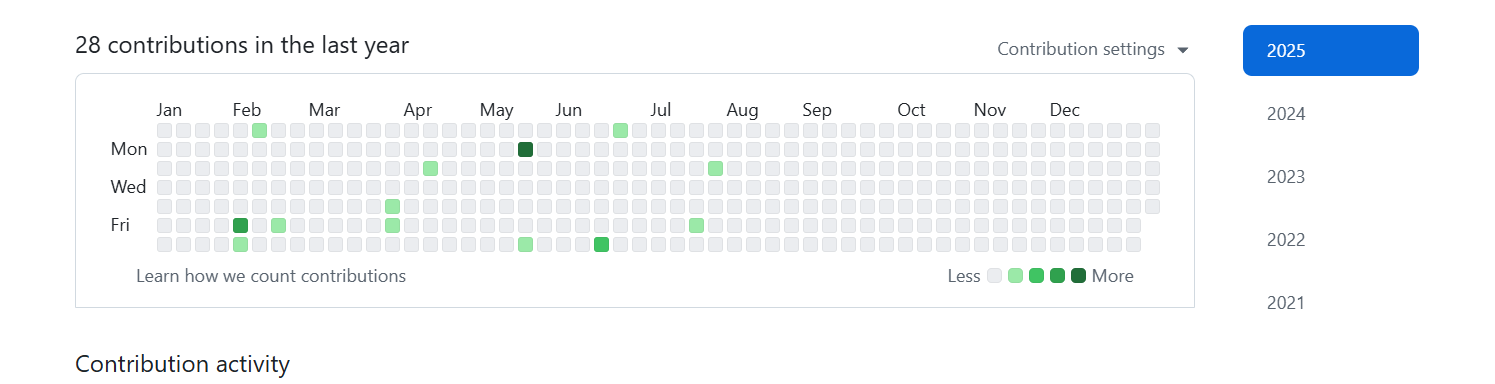Select the light green Sunday cell in February
This screenshot has width=1495, height=384.
(x=259, y=130)
